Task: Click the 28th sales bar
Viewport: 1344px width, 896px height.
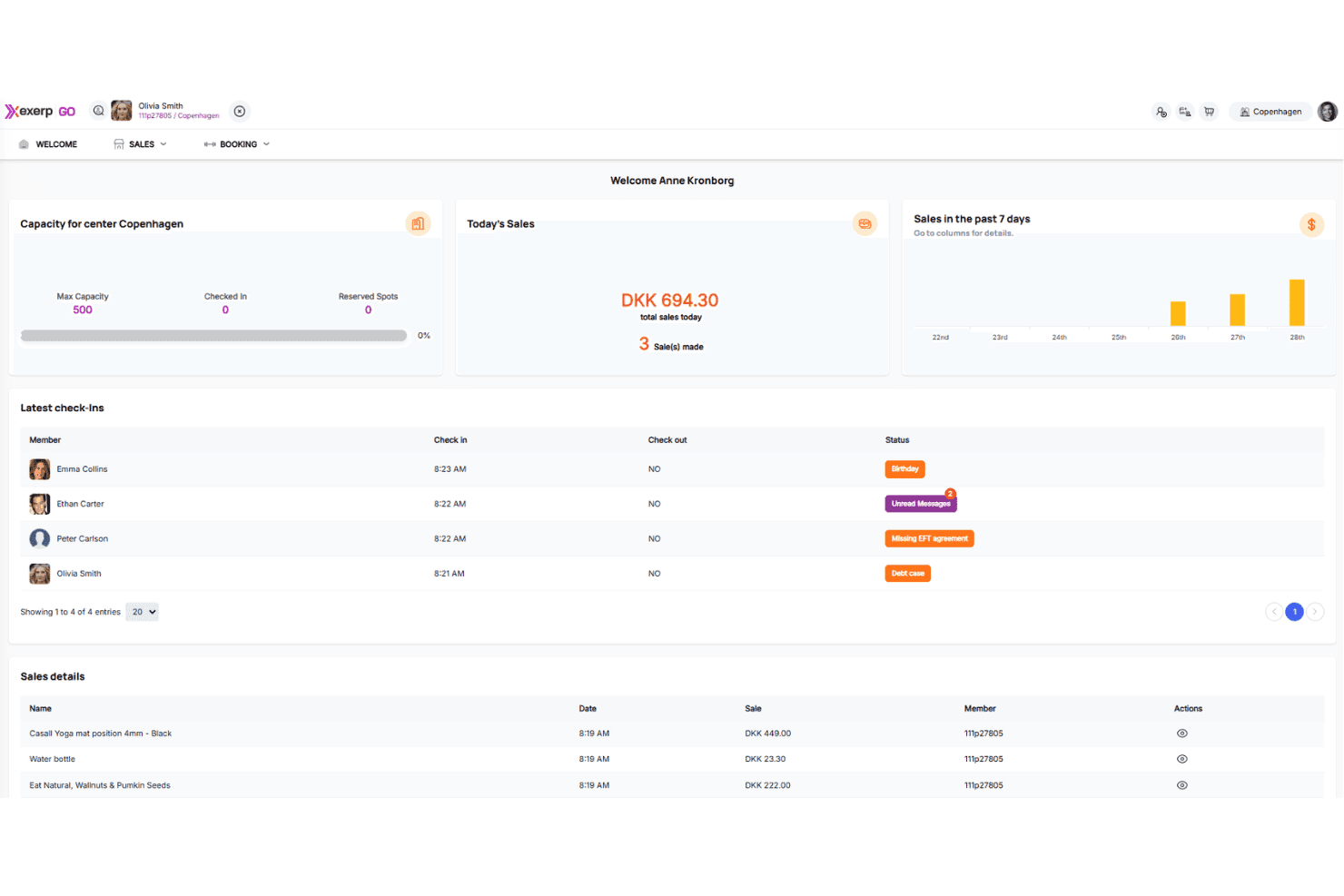Action: click(1297, 302)
